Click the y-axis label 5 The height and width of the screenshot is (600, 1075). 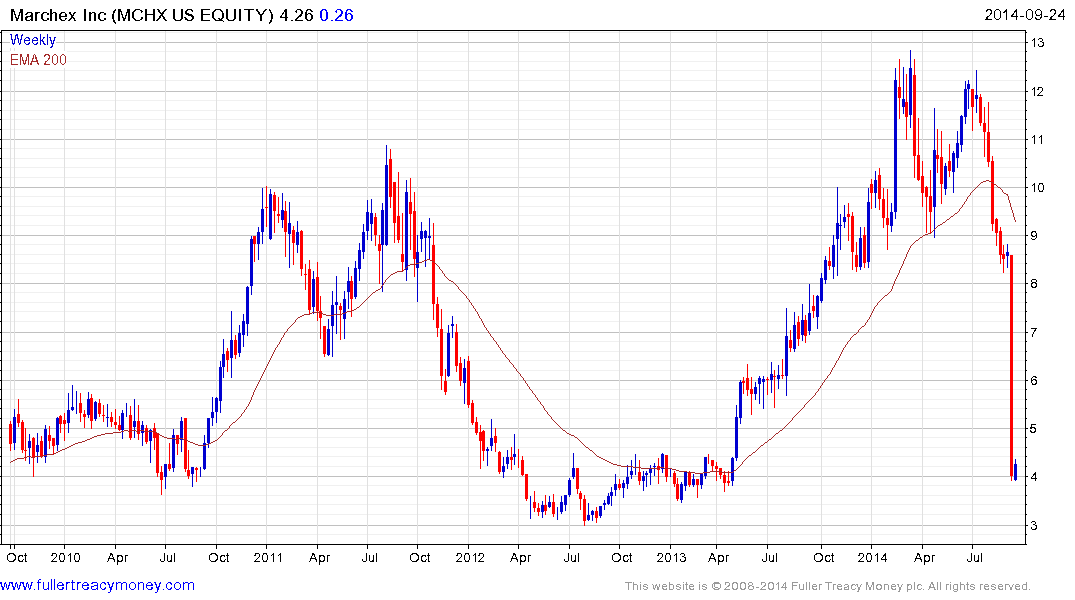[x=1034, y=429]
